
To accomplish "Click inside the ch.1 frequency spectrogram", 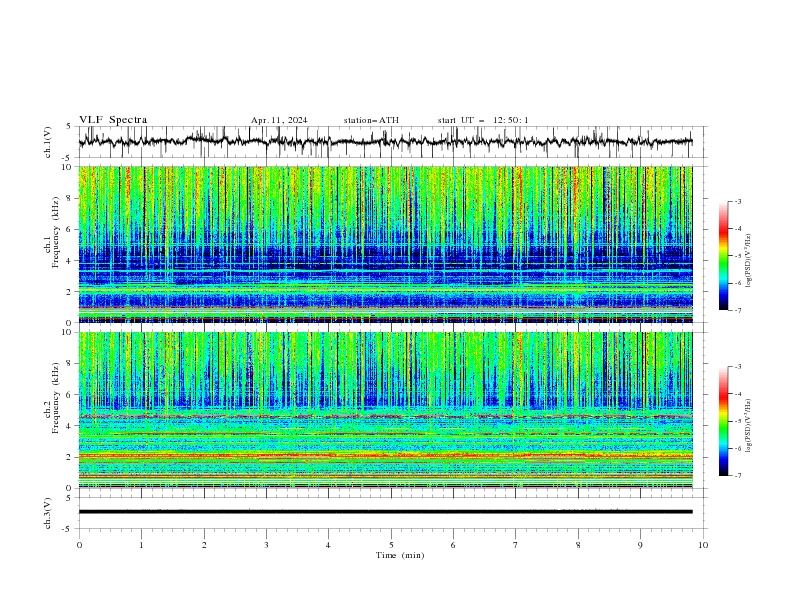I will 385,244.
